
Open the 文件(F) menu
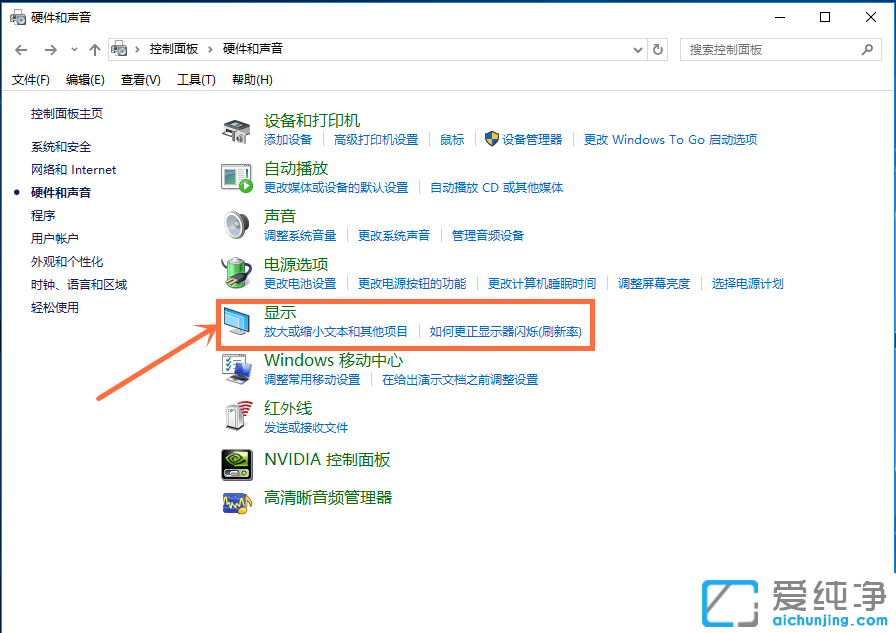point(31,80)
